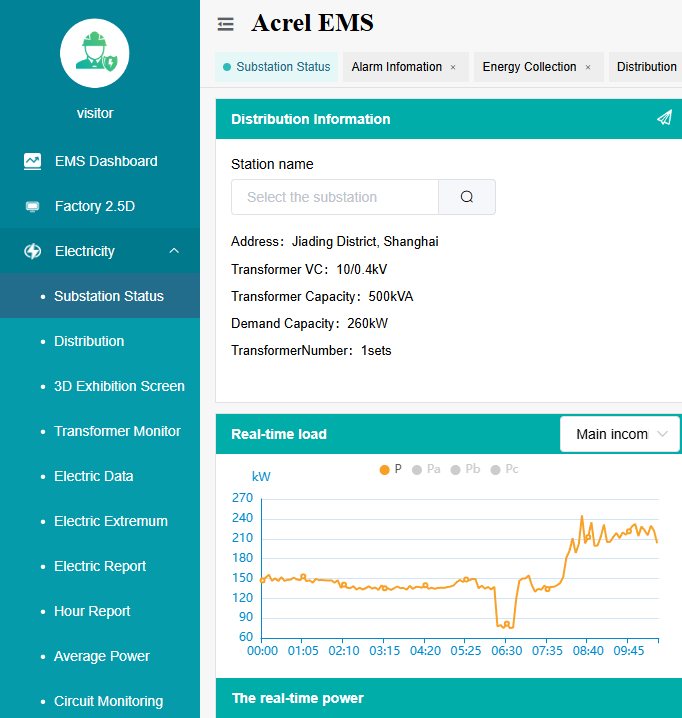Image resolution: width=682 pixels, height=718 pixels.
Task: Click the Electricity lightning icon
Action: pyautogui.click(x=33, y=251)
